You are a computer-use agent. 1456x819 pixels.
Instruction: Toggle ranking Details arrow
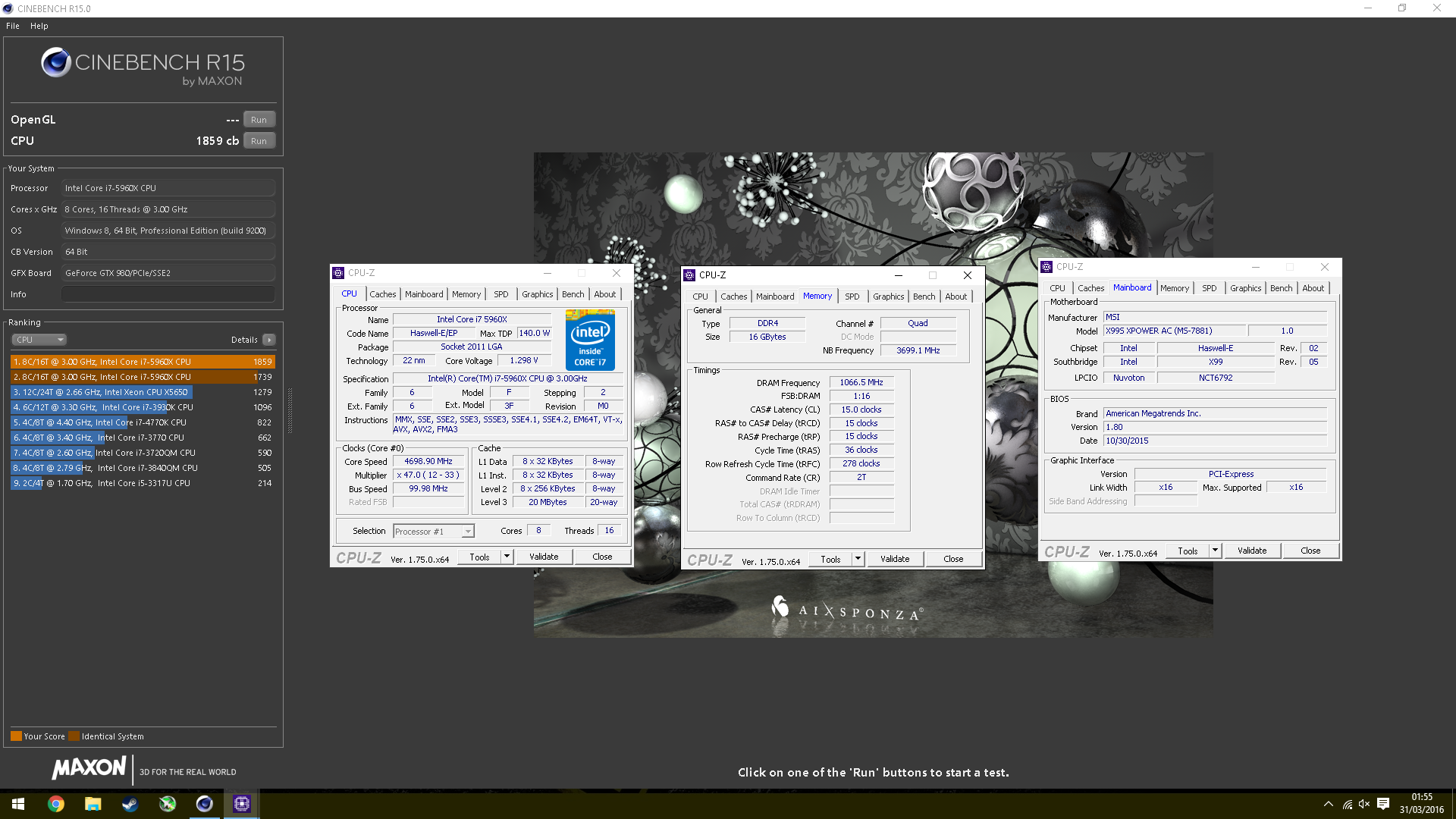(x=269, y=340)
